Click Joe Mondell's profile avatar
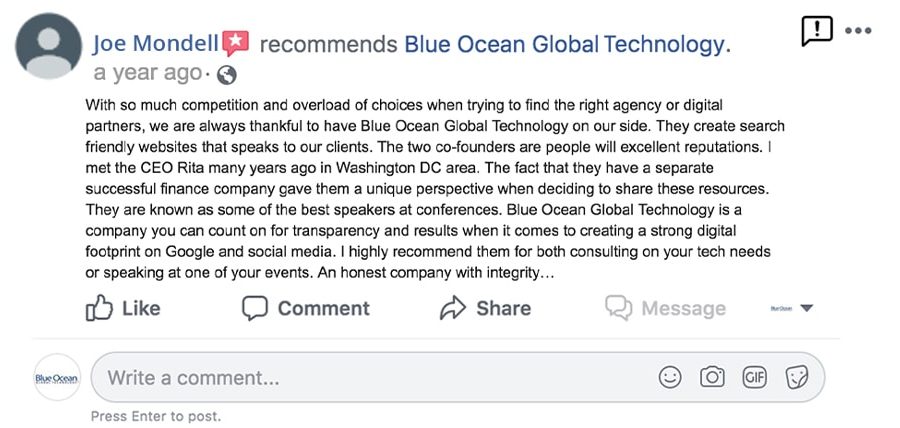The image size is (900, 428). (x=49, y=46)
